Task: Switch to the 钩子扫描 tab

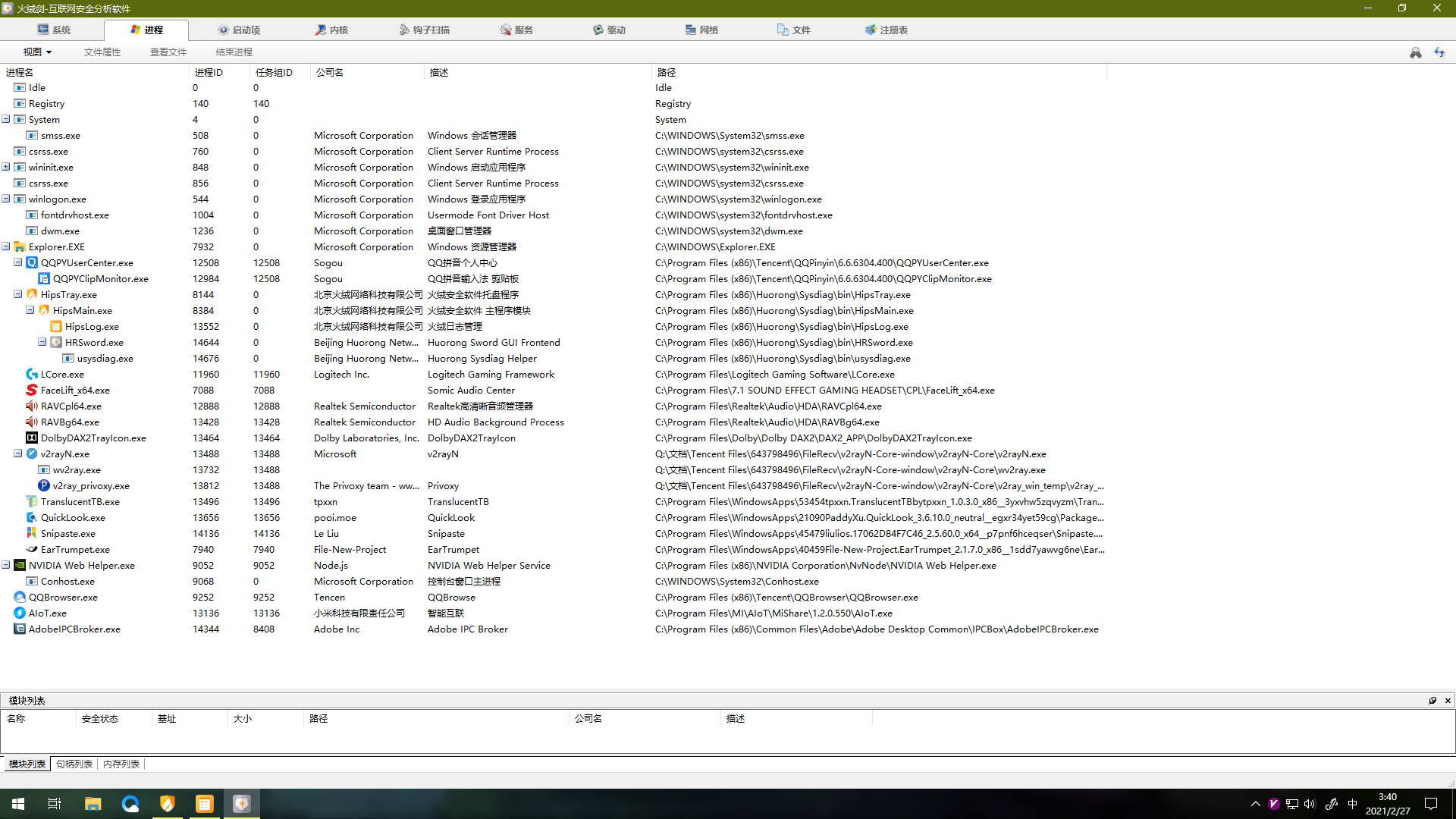Action: (x=425, y=30)
